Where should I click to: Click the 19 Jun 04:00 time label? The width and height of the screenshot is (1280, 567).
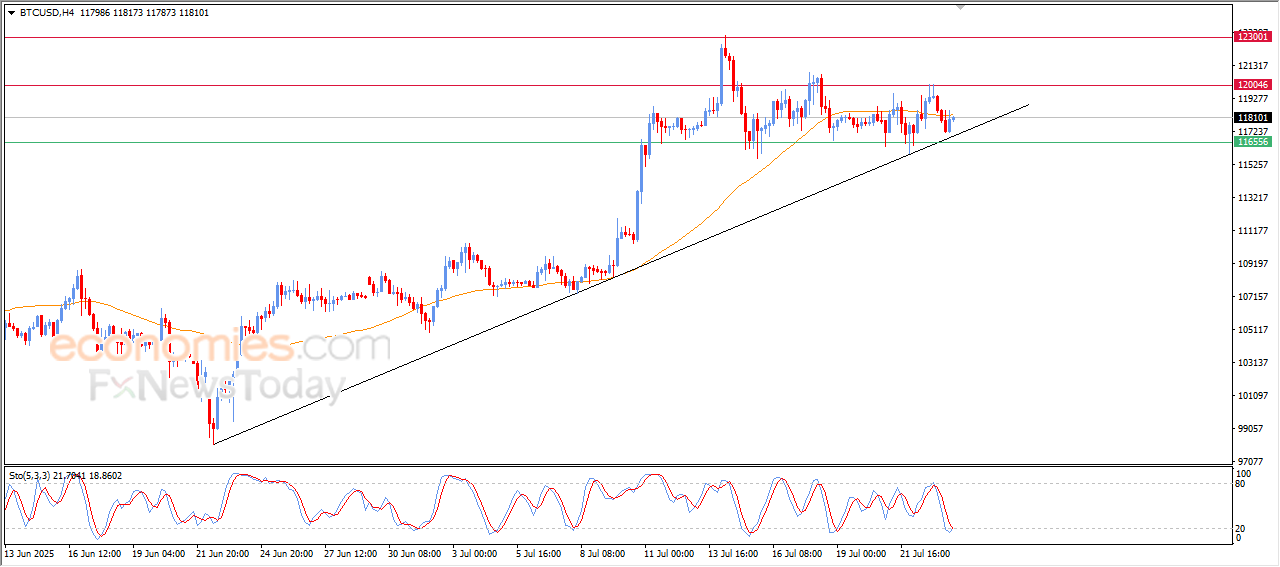point(158,552)
